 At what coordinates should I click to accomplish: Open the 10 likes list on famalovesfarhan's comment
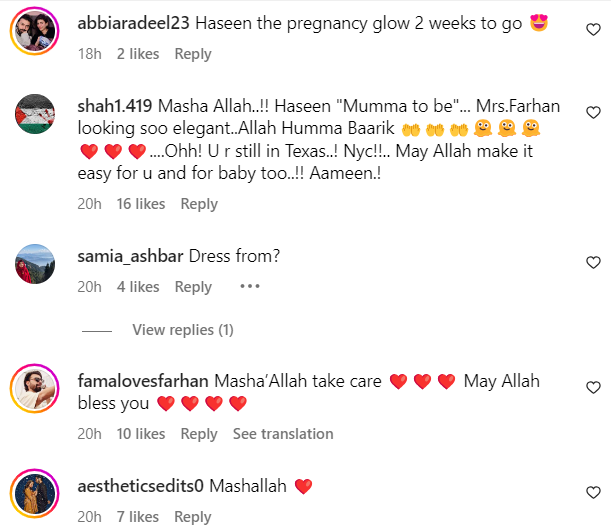coord(141,434)
